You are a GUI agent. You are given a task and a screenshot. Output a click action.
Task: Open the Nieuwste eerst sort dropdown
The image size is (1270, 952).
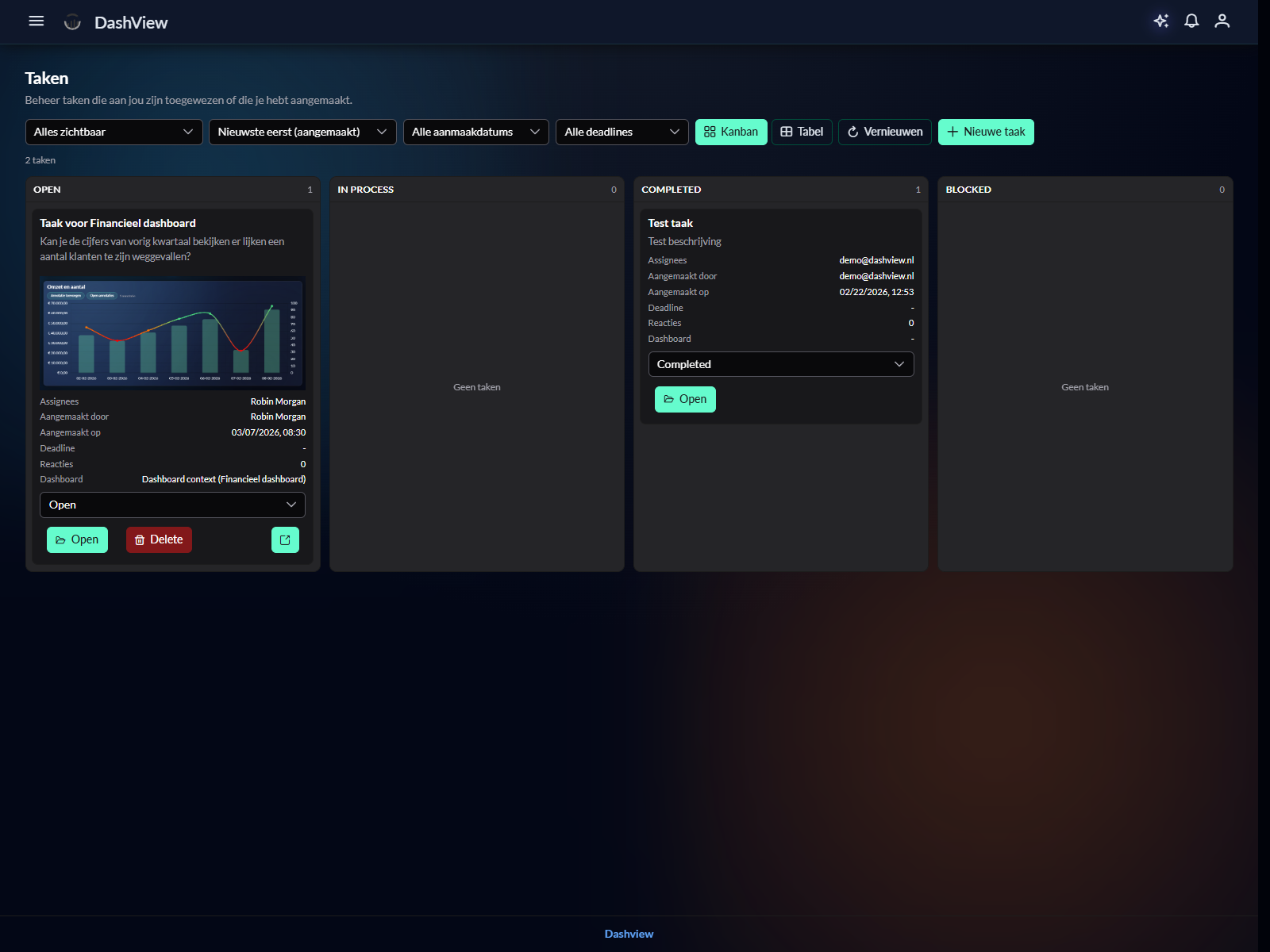[x=302, y=132]
